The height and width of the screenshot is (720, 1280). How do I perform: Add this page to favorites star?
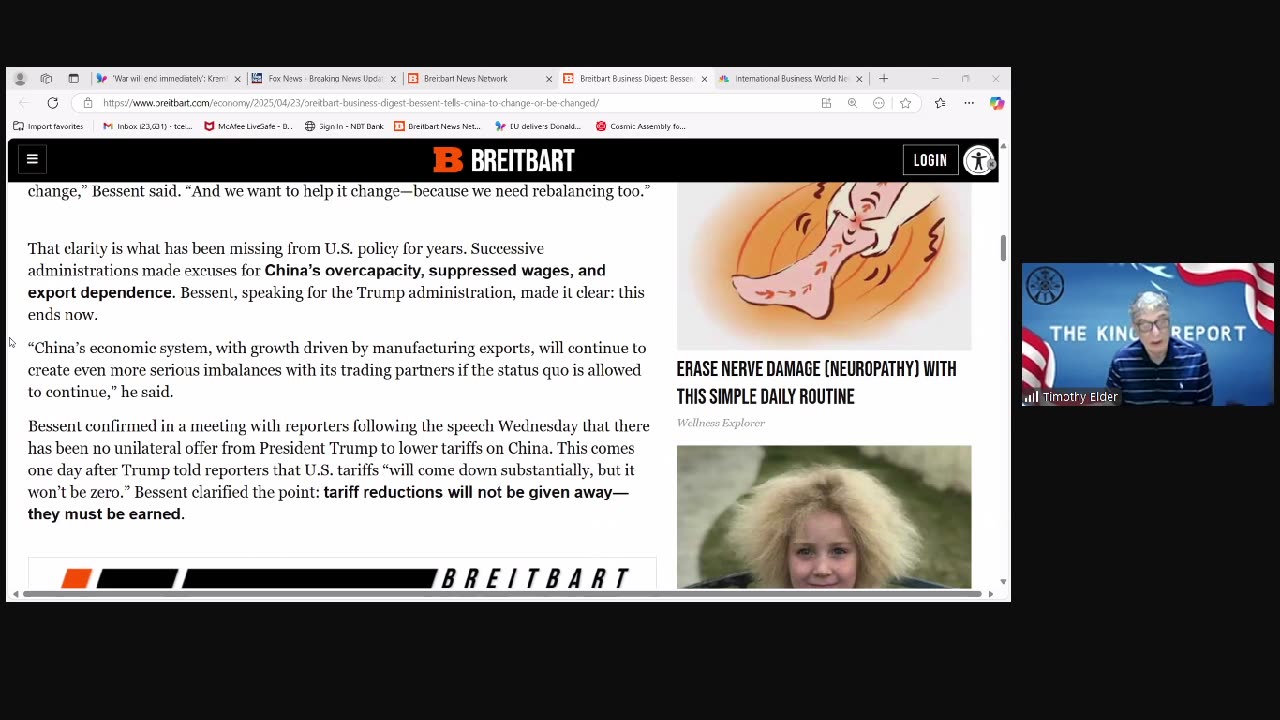[x=905, y=103]
